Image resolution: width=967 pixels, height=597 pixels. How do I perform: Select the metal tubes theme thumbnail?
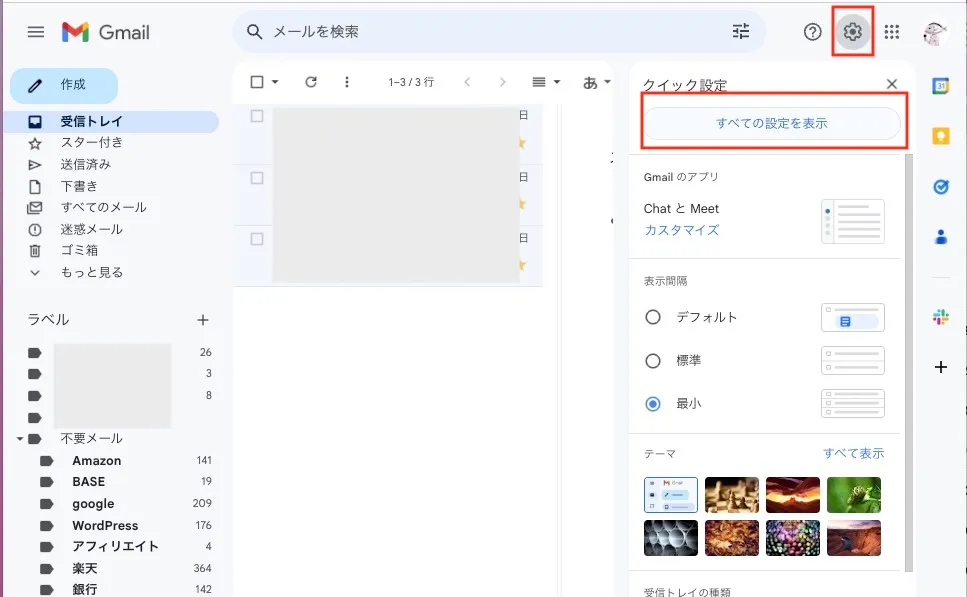(x=671, y=538)
